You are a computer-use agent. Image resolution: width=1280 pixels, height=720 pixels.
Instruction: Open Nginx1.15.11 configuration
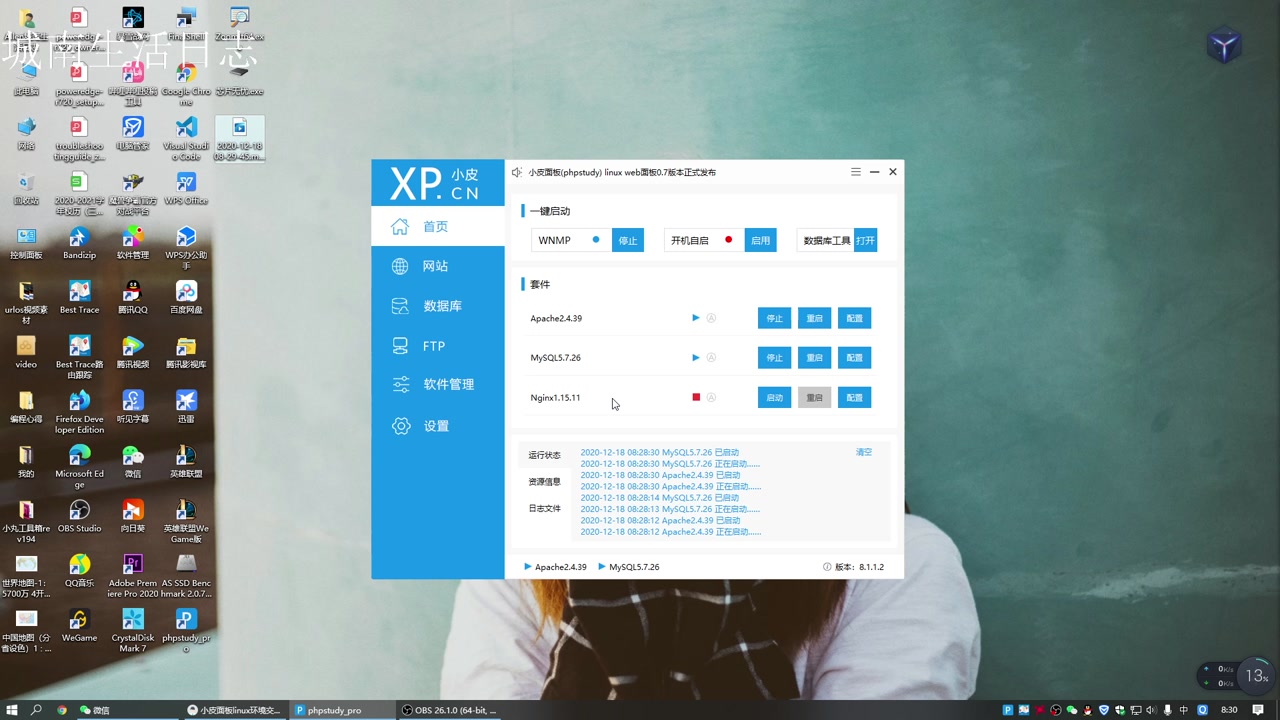pyautogui.click(x=854, y=398)
